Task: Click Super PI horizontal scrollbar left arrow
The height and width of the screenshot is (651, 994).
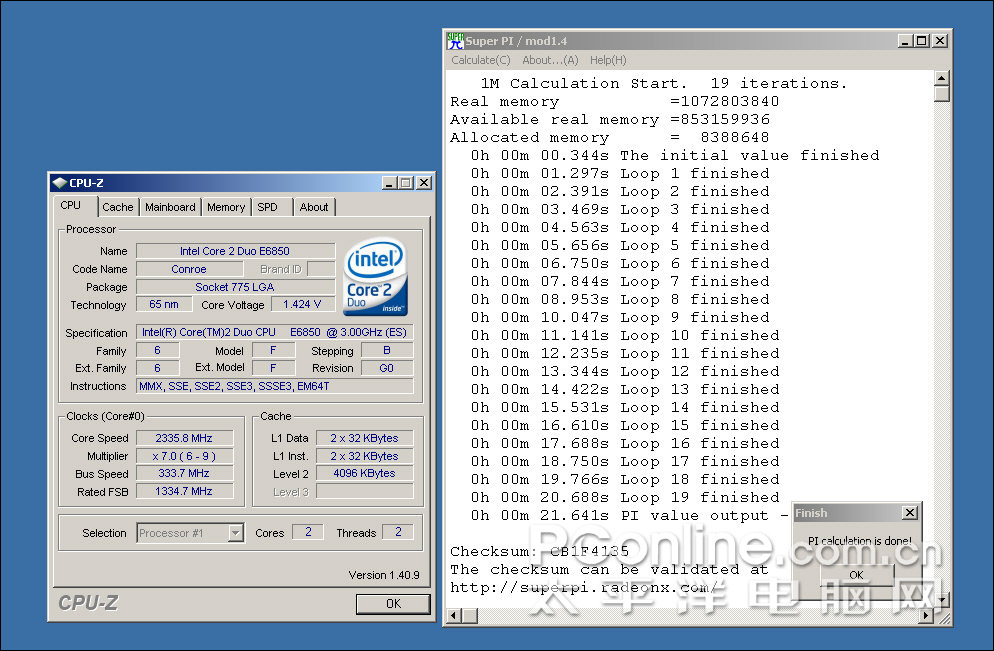Action: pos(454,616)
